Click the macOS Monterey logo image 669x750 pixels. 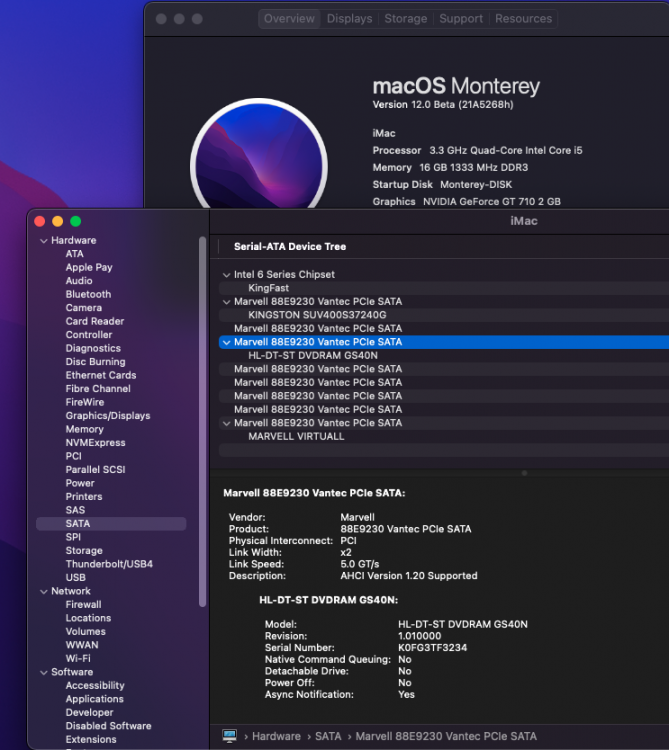(x=259, y=155)
